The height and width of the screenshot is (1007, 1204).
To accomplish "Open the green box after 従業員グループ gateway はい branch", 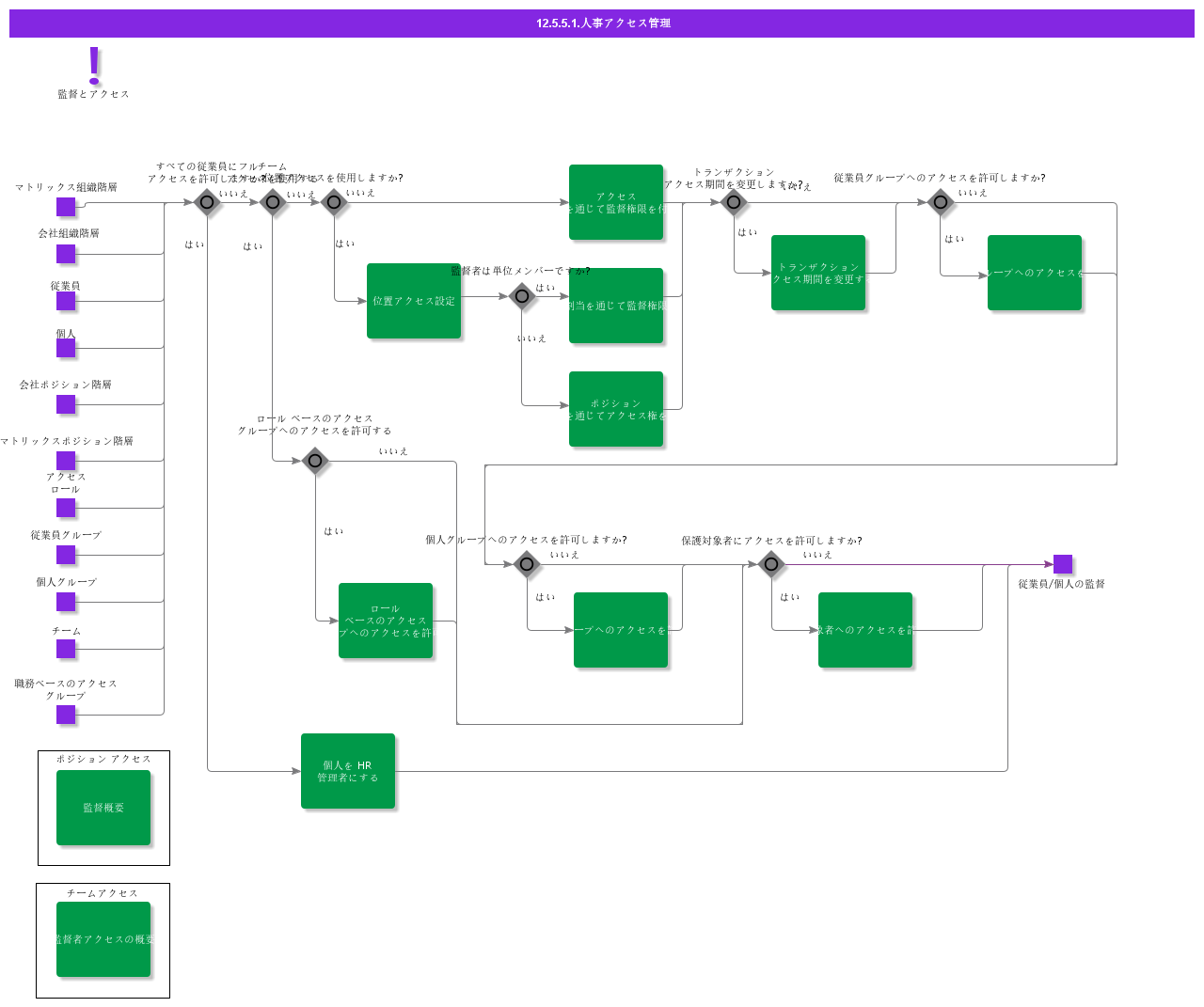I will [x=1035, y=273].
